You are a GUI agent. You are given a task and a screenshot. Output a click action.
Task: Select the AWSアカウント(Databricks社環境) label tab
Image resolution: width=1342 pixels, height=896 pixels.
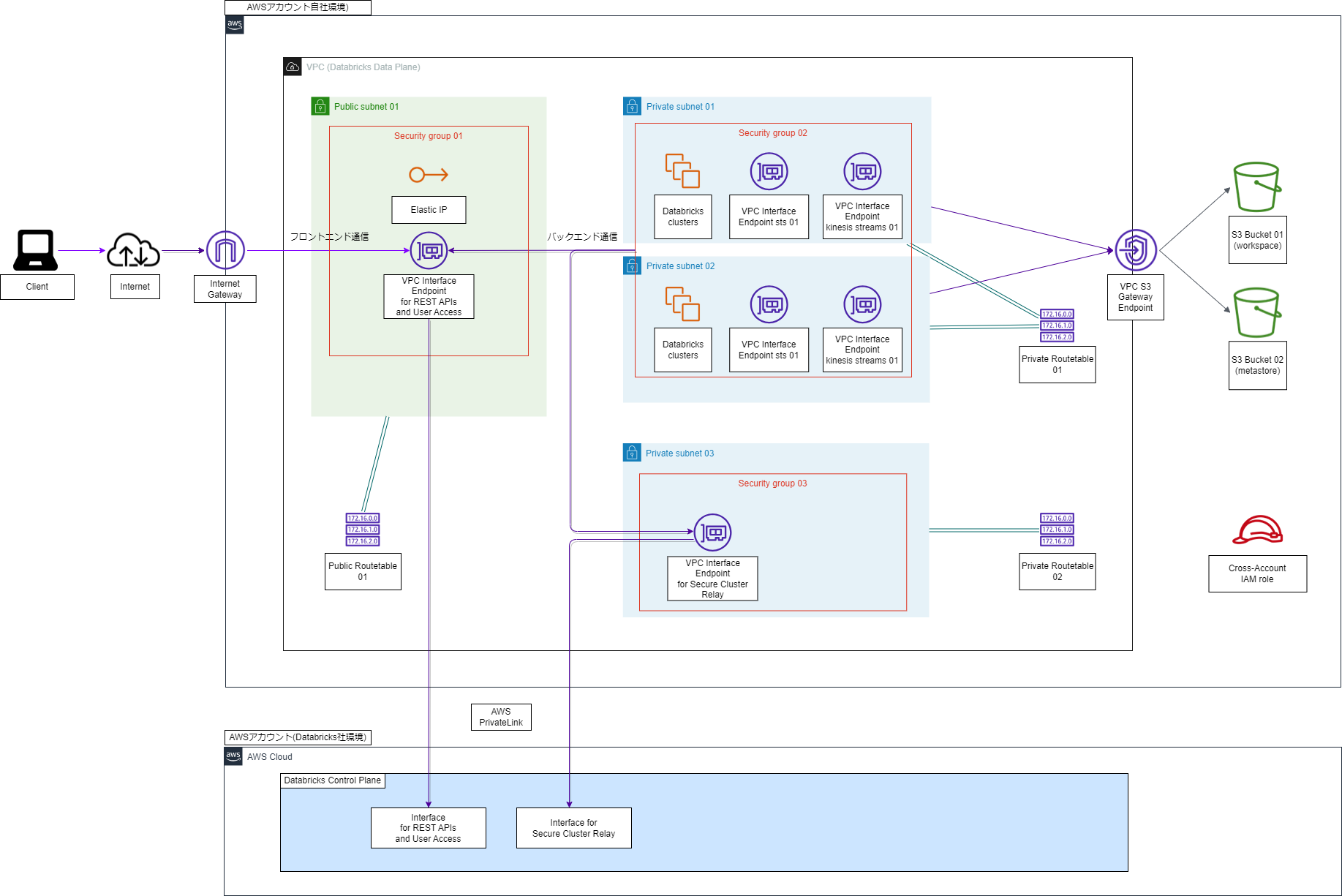tap(298, 737)
